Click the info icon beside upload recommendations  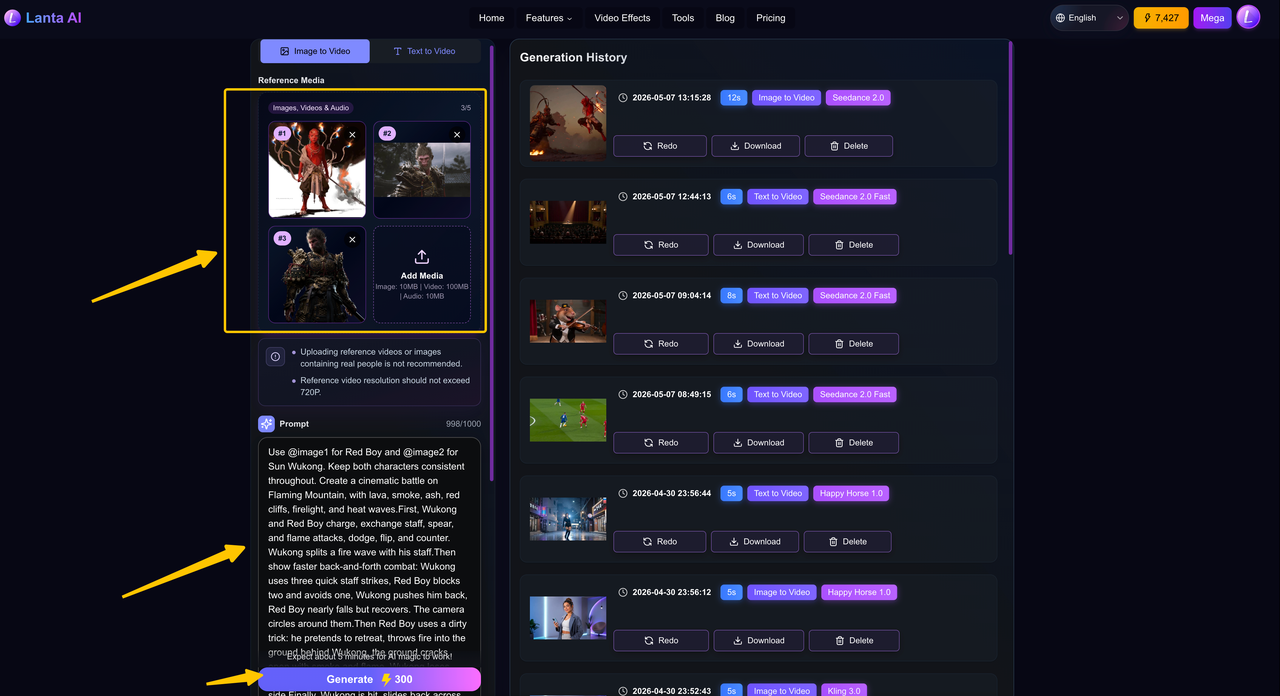pos(276,357)
